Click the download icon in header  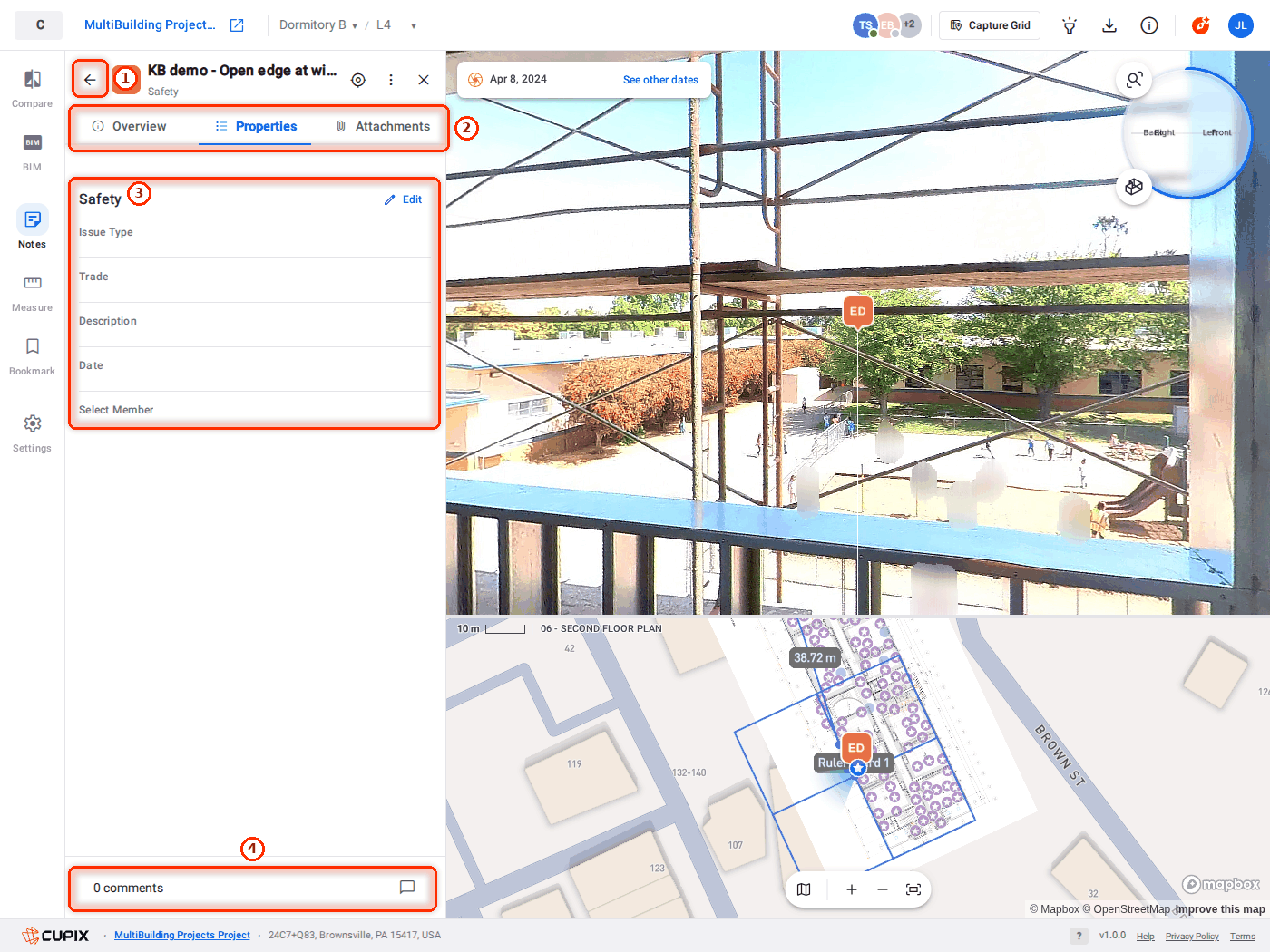1109,25
